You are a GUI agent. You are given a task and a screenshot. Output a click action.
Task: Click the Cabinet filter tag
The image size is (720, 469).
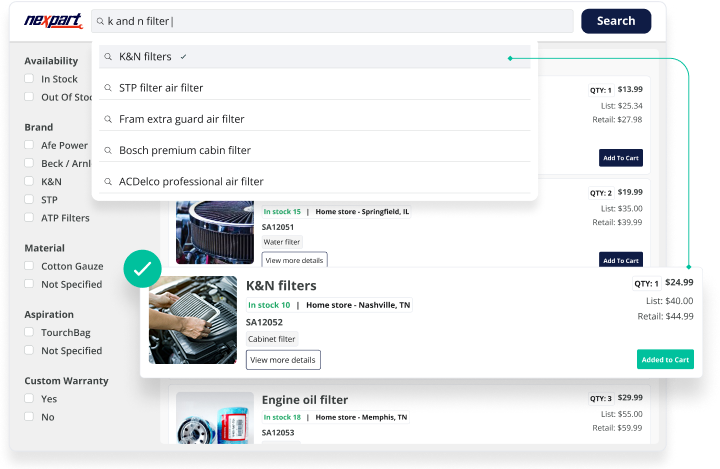[272, 339]
